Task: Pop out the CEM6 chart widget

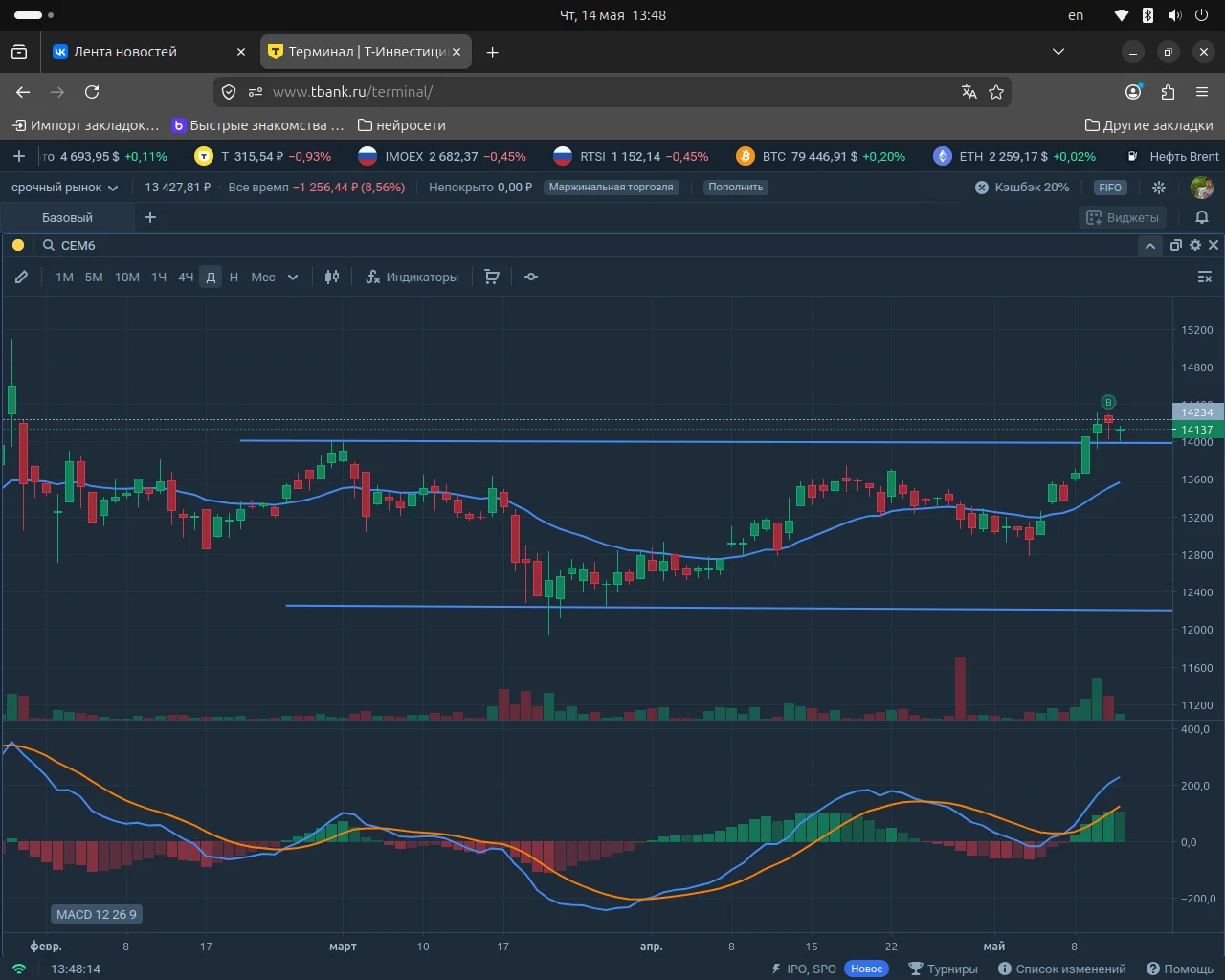Action: (x=1176, y=246)
